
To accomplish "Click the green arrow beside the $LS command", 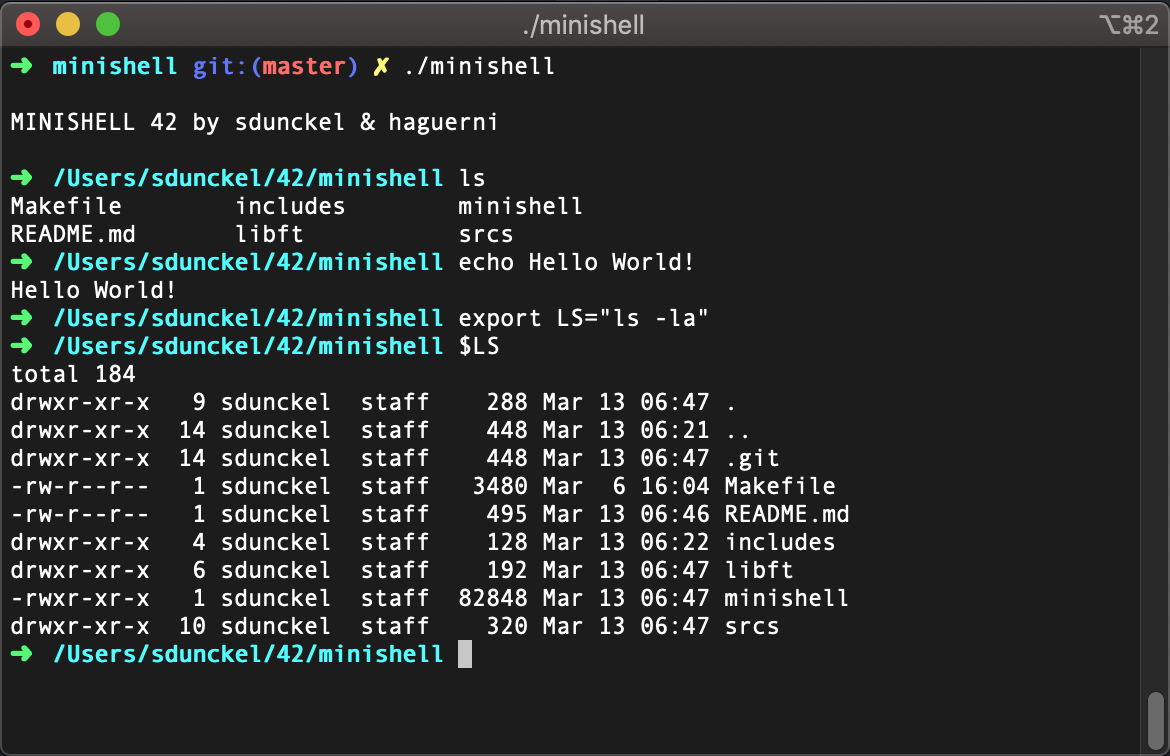I will [20, 345].
